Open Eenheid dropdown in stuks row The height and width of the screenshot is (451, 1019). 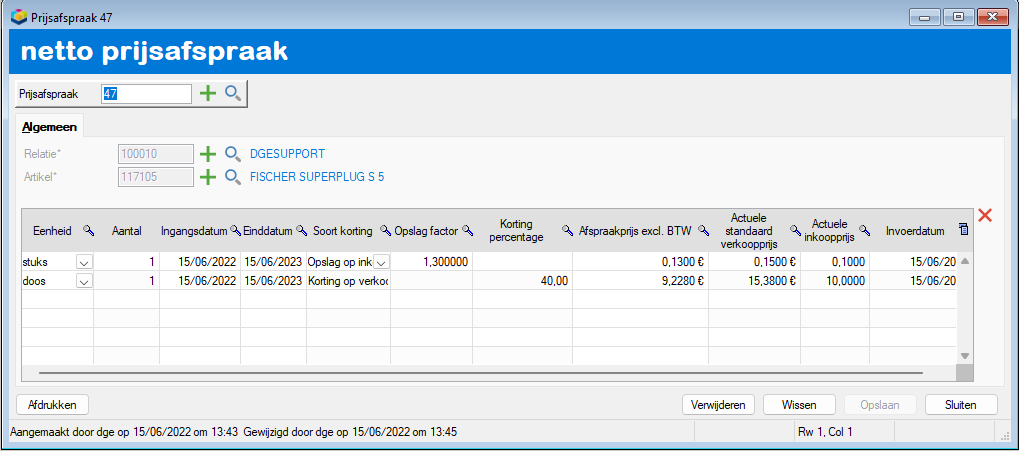click(84, 262)
